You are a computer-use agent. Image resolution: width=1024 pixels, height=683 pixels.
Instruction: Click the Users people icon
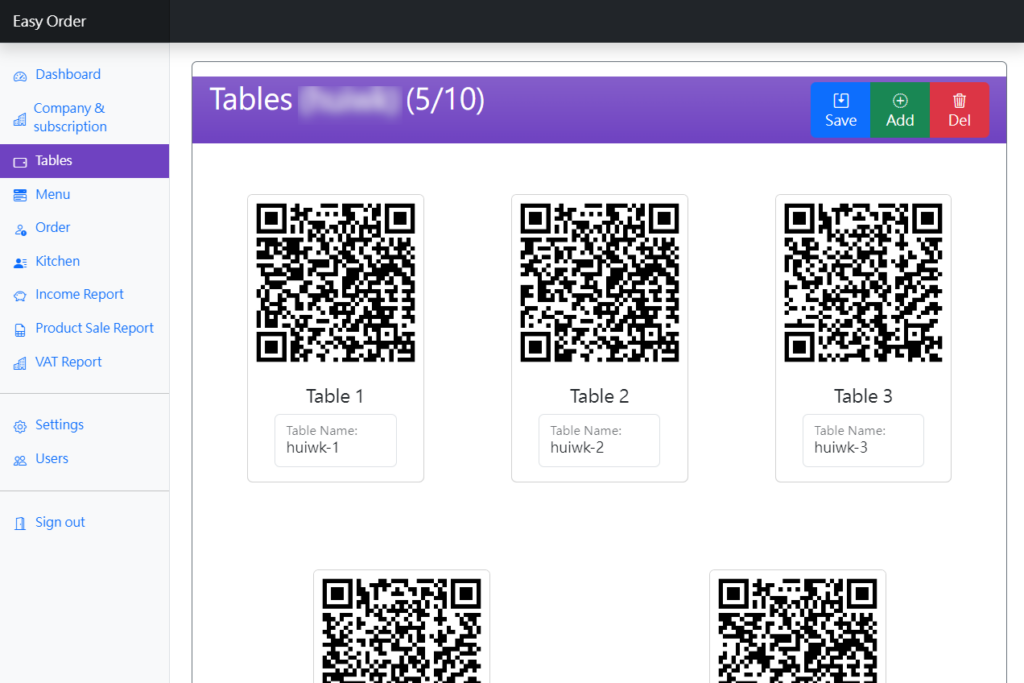[x=20, y=460]
